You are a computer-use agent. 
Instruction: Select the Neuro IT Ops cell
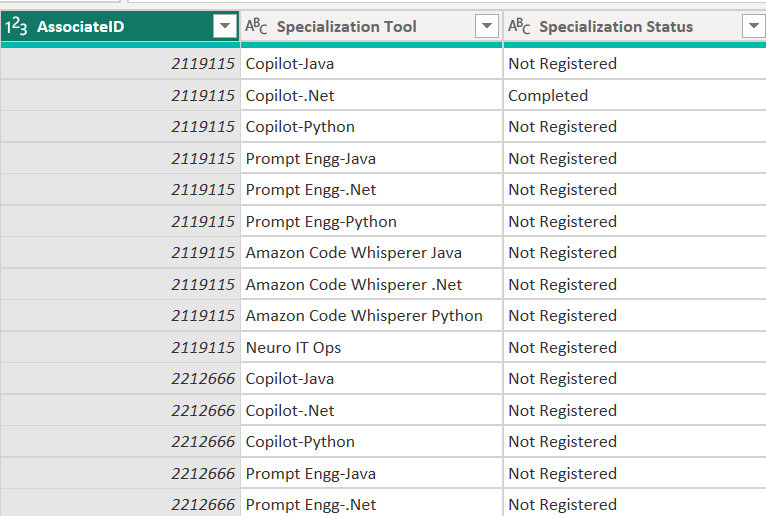point(371,347)
